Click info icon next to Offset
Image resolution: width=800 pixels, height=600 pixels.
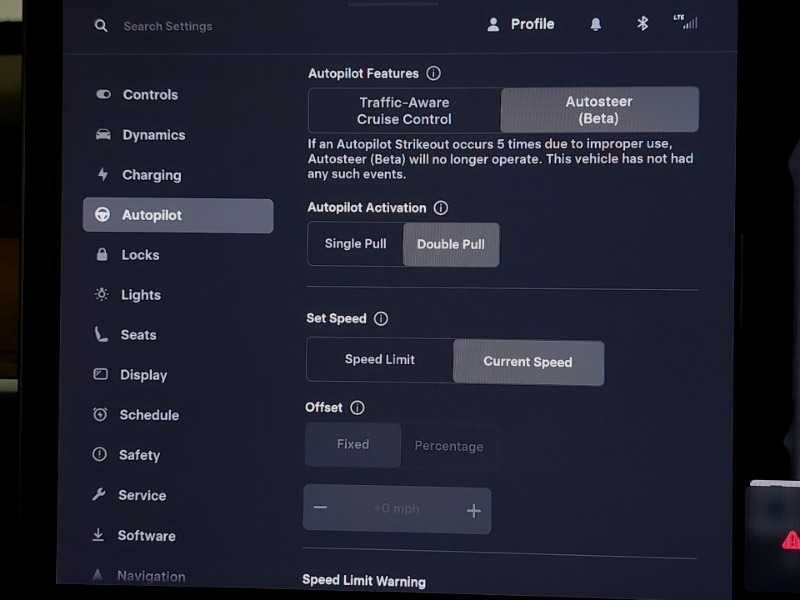357,408
